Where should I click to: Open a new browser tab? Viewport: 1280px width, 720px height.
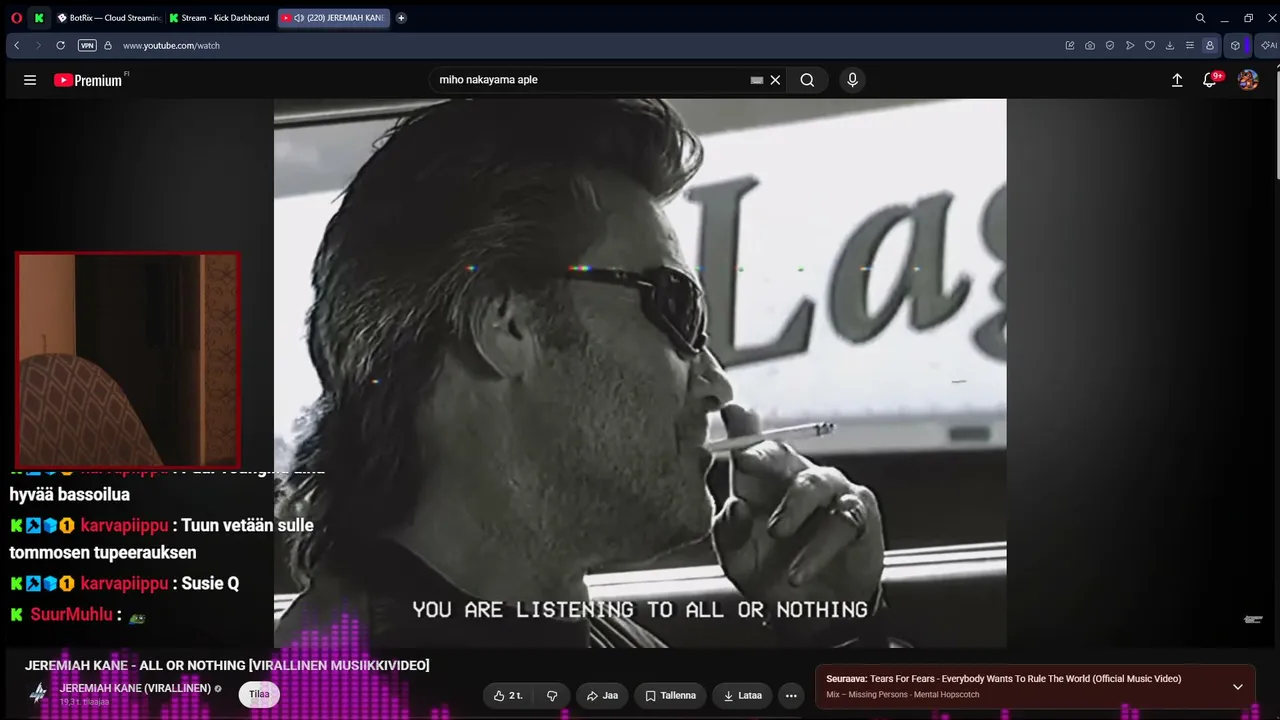point(401,18)
